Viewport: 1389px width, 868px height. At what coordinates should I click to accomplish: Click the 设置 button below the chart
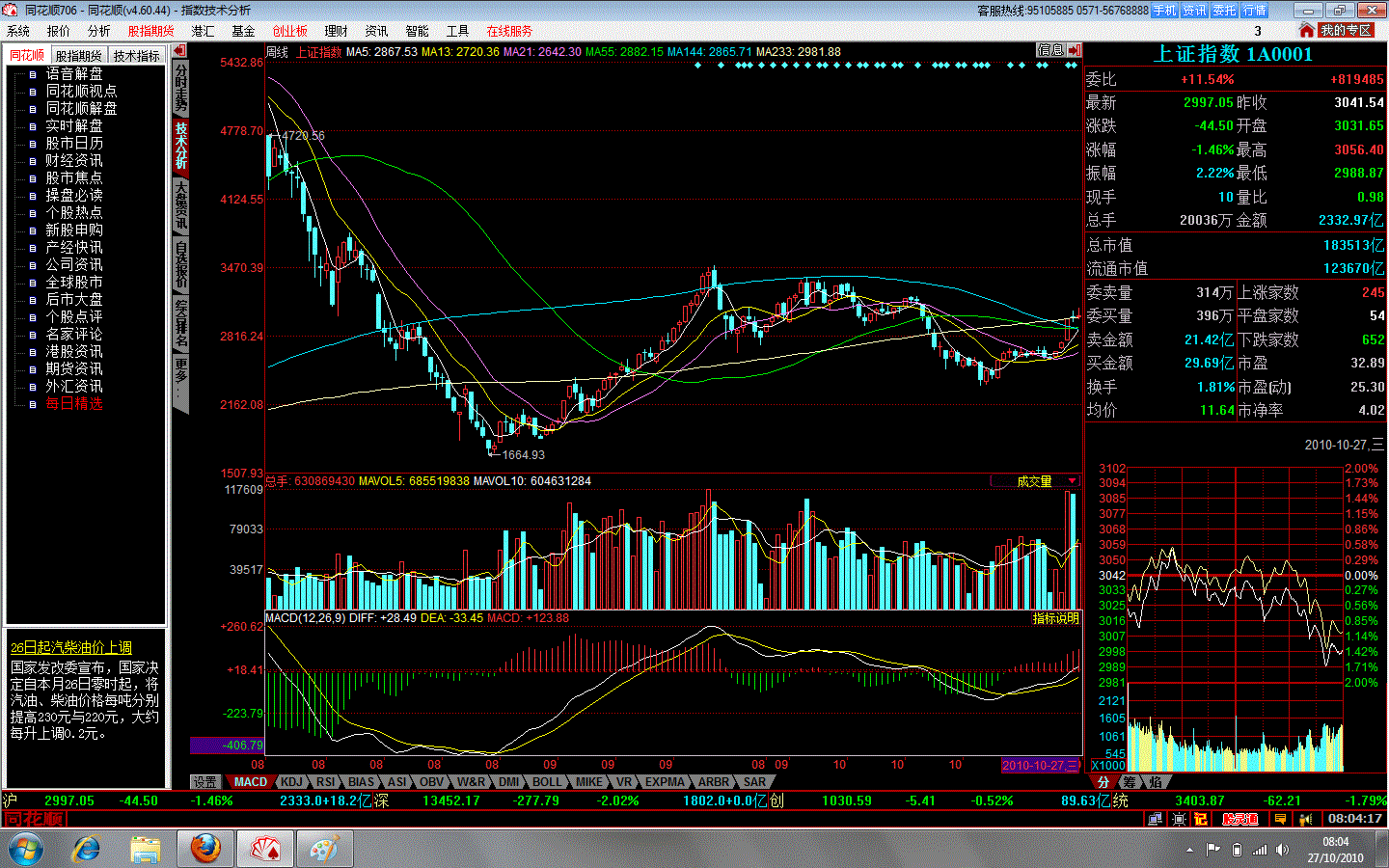[204, 782]
